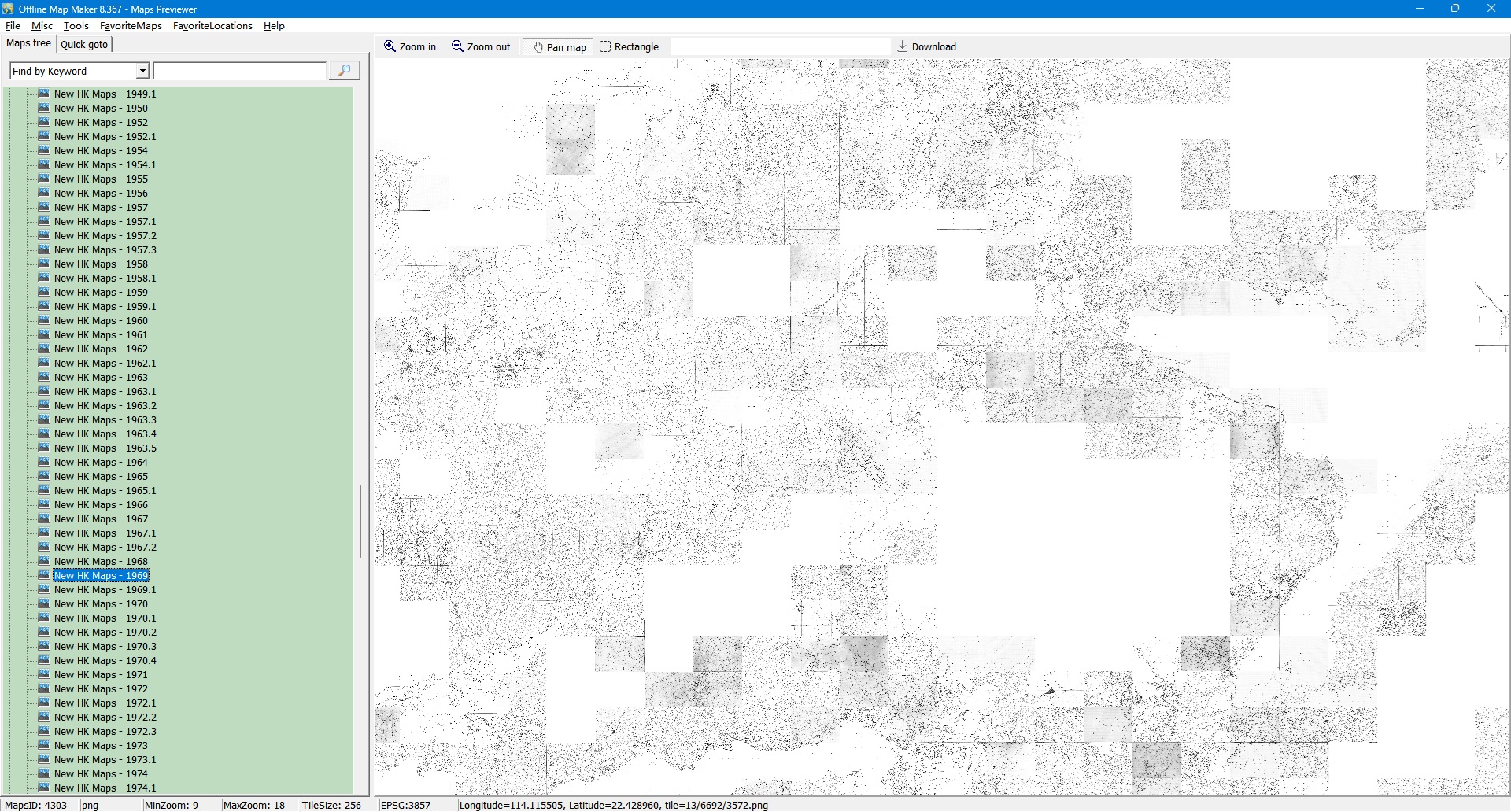Open the Find by Keyword dropdown
This screenshot has width=1511, height=812.
[142, 71]
